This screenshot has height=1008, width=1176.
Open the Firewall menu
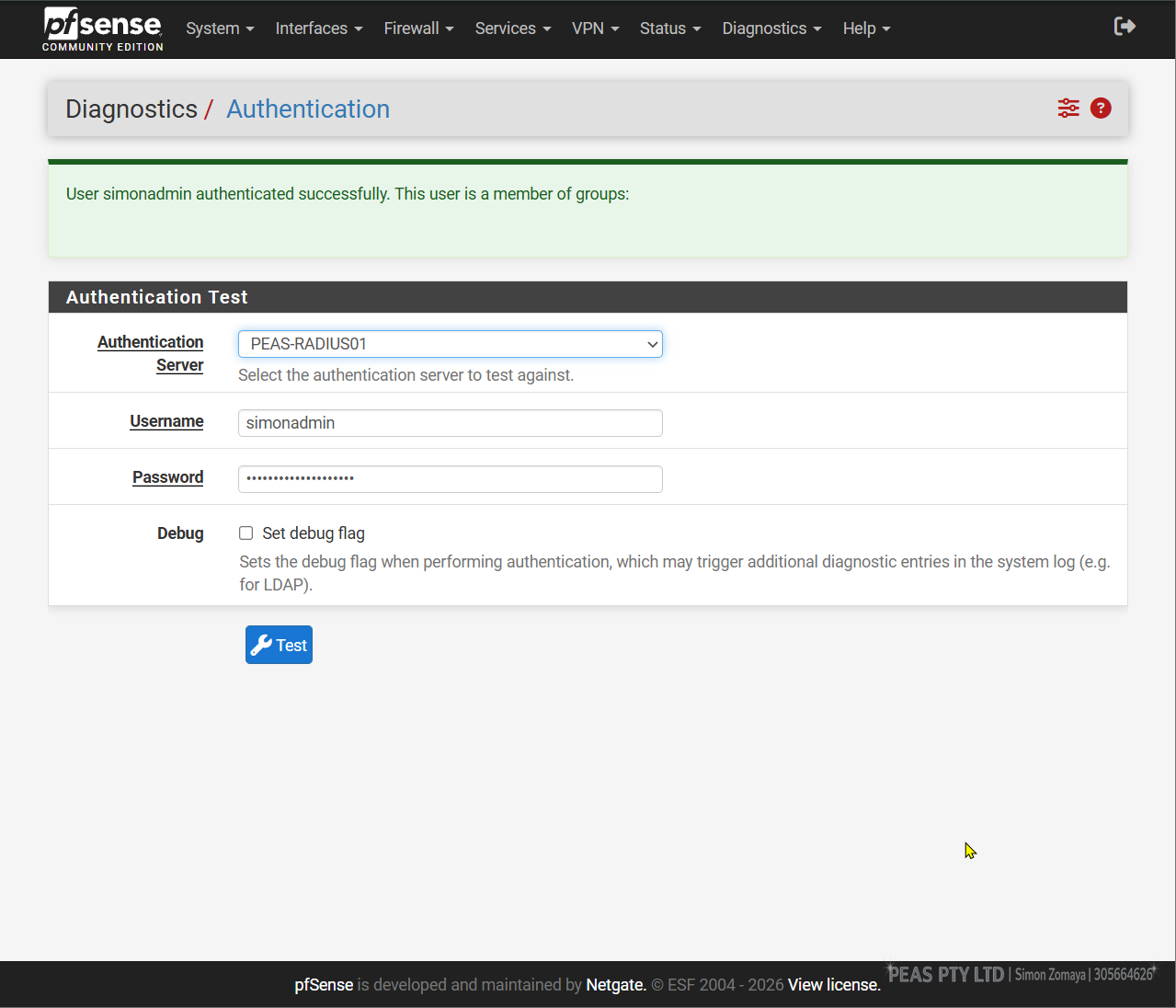(x=418, y=29)
